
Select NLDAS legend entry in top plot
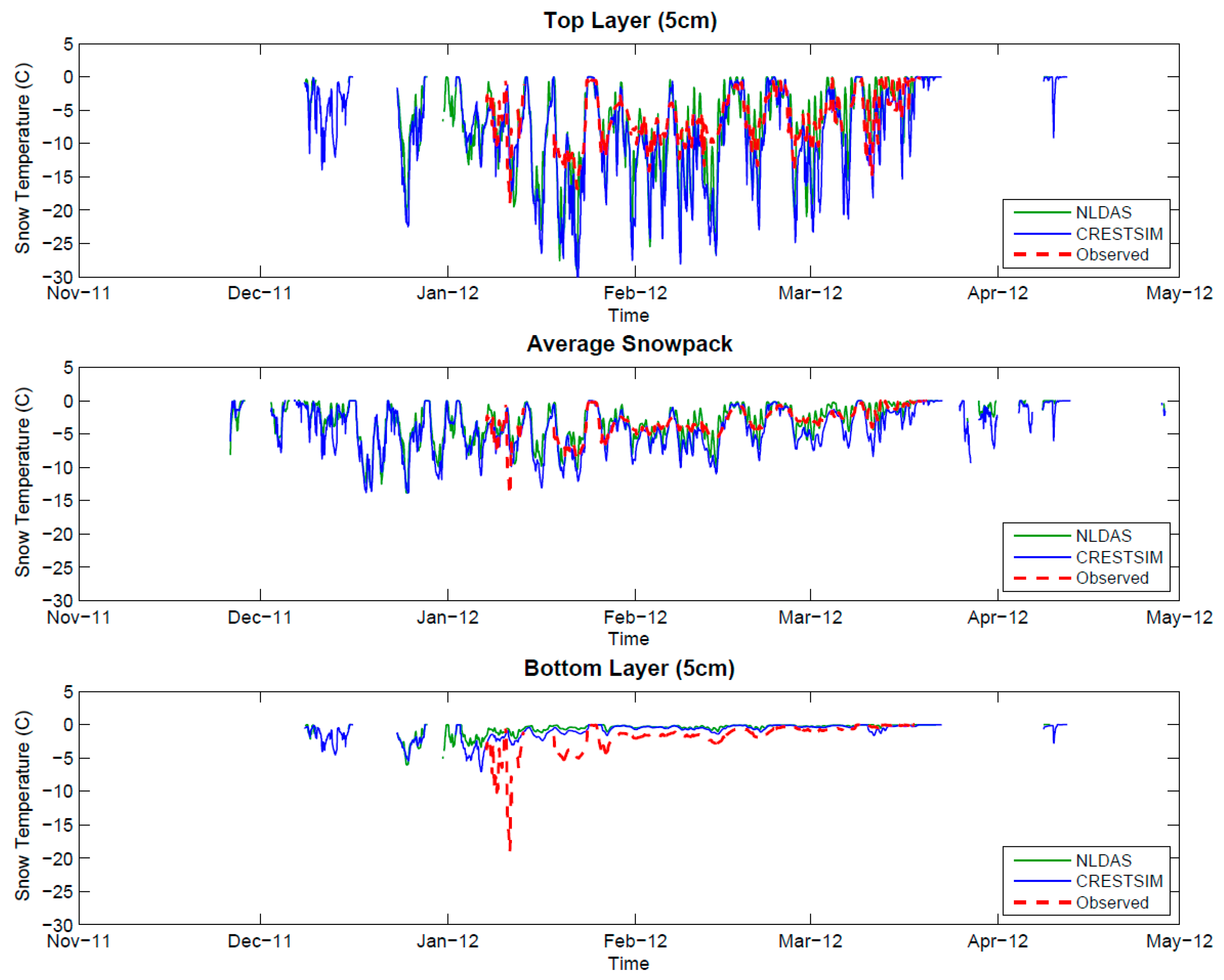point(1103,213)
